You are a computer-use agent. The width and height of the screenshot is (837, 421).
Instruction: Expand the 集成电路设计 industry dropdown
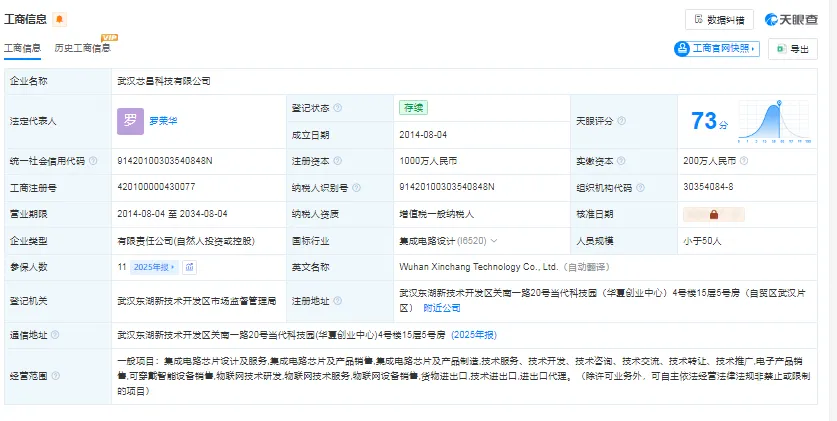click(x=494, y=241)
